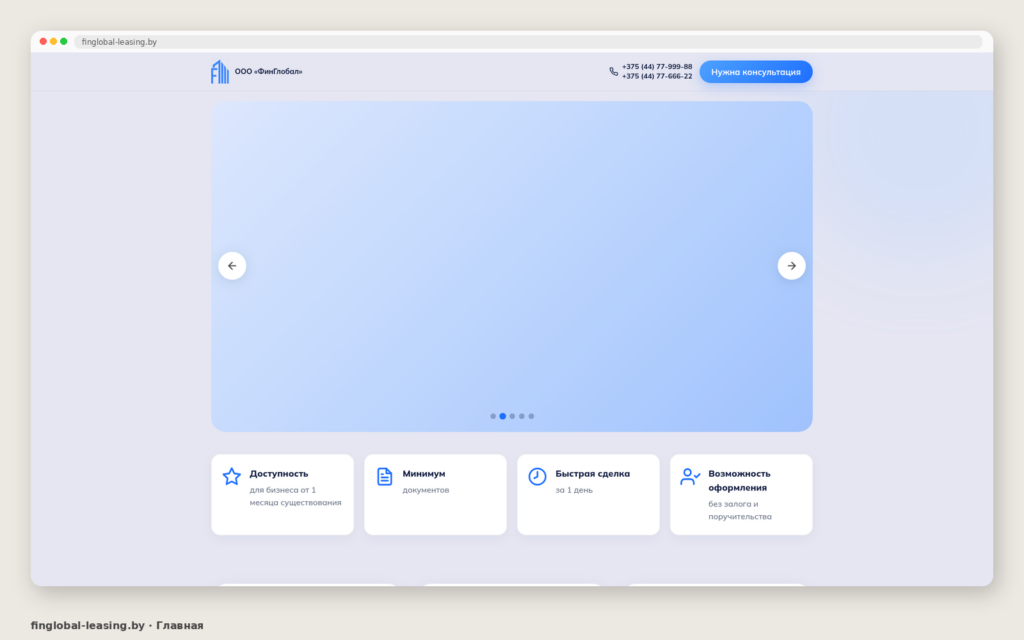This screenshot has width=1024, height=640.
Task: Close the browser window with red button
Action: pos(43,41)
